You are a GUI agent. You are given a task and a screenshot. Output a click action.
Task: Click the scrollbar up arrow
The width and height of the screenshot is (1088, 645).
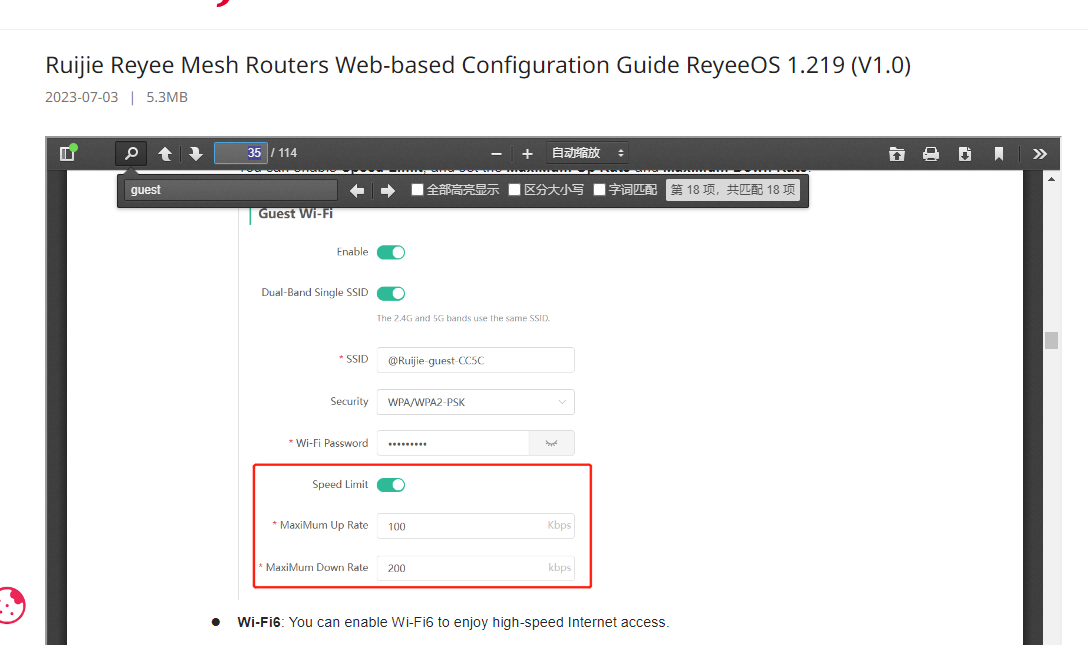click(1051, 179)
